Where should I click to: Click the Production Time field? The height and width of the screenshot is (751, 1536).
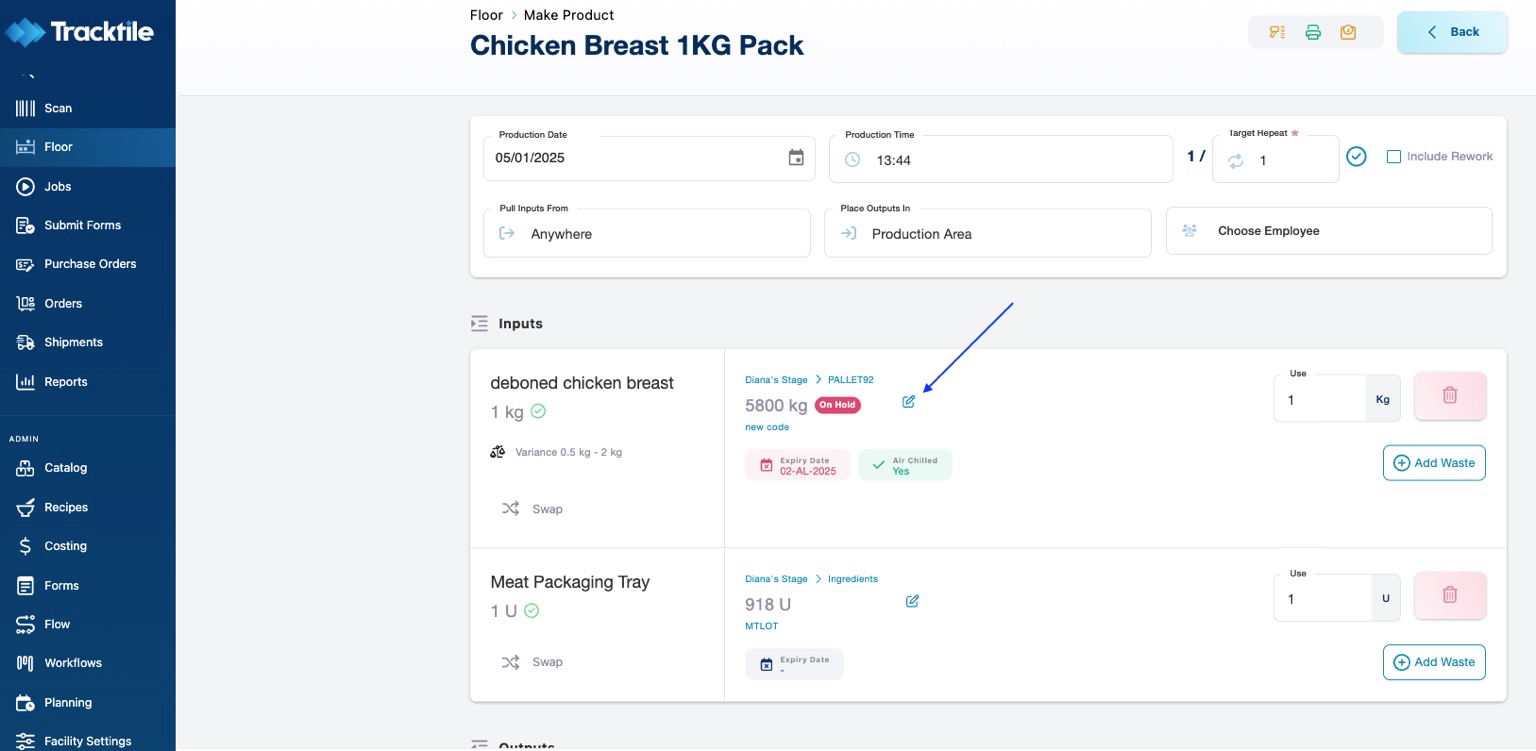point(1000,160)
